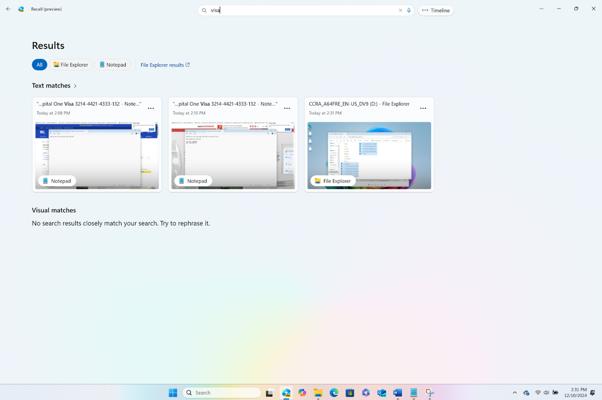Screen dimensions: 602x400
Task: Open more options on first Notepad result
Action: point(151,108)
